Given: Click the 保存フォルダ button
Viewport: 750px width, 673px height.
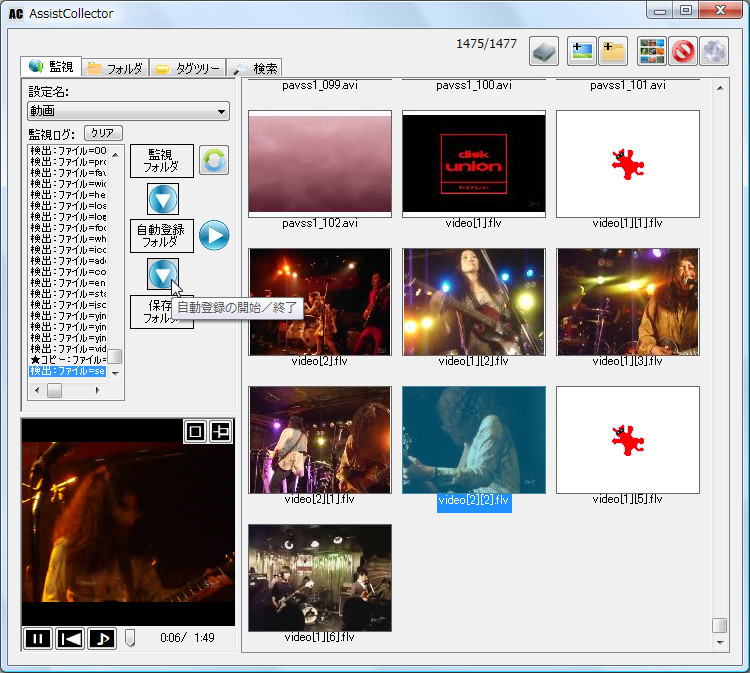Looking at the screenshot, I should pyautogui.click(x=162, y=312).
